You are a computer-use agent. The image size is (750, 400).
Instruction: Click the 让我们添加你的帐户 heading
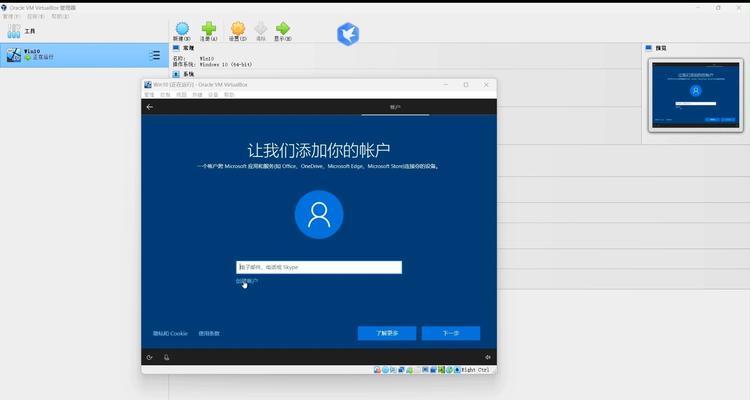point(319,150)
